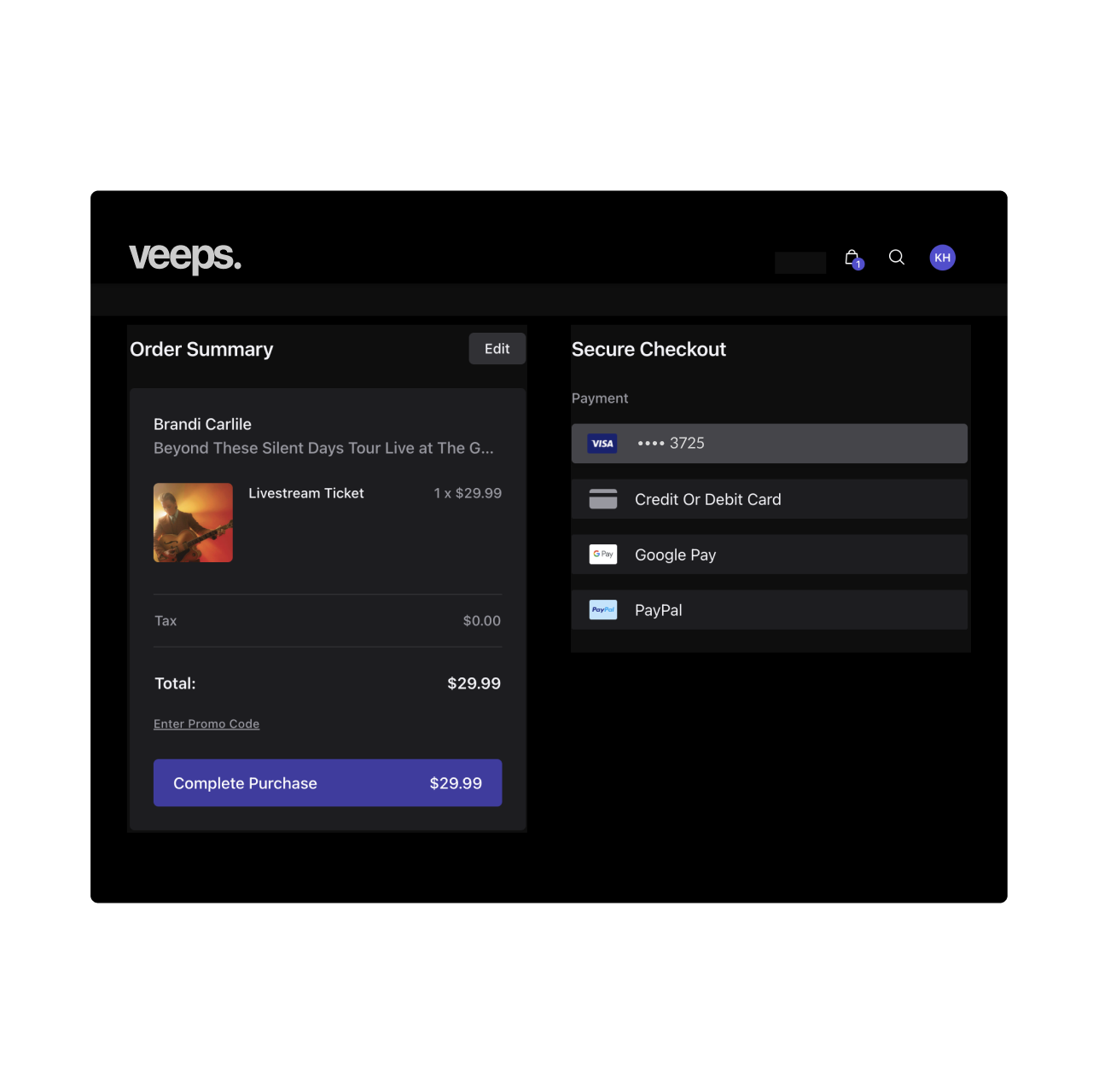Image resolution: width=1099 pixels, height=1092 pixels.
Task: Click the 1 x $29.99 quantity text
Action: point(468,493)
